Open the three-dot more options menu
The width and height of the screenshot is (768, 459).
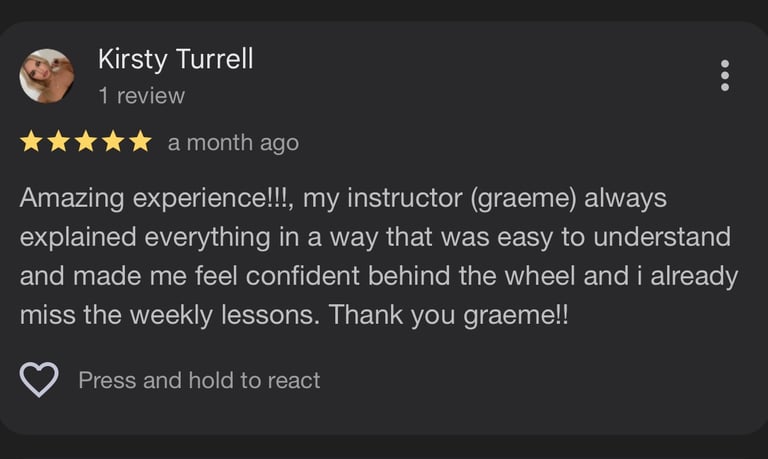(x=725, y=75)
